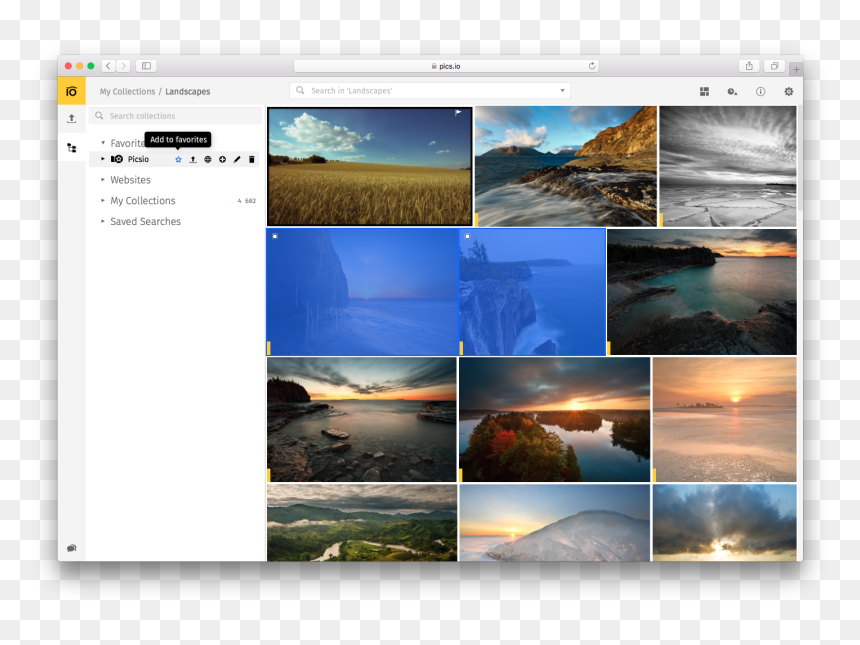Click the gallery vertical scrollbar
The height and width of the screenshot is (645, 860).
[800, 159]
